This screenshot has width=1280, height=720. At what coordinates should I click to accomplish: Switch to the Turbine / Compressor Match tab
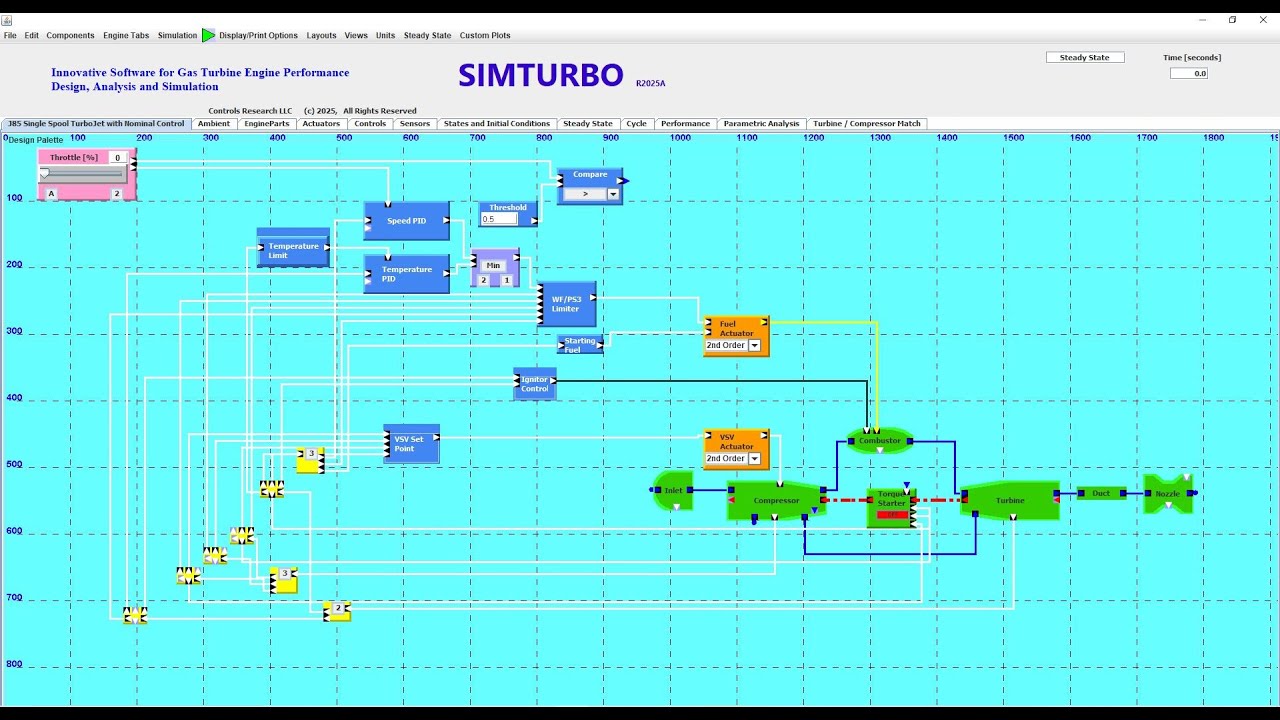click(x=867, y=124)
